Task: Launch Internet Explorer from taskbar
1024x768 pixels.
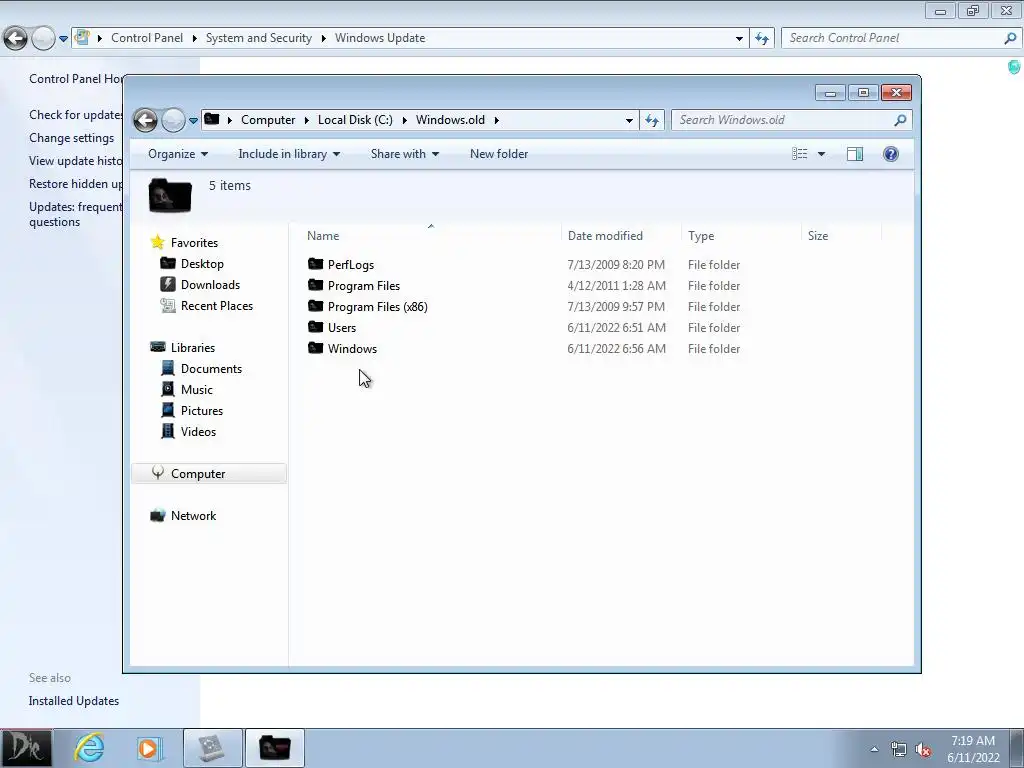Action: pos(89,748)
